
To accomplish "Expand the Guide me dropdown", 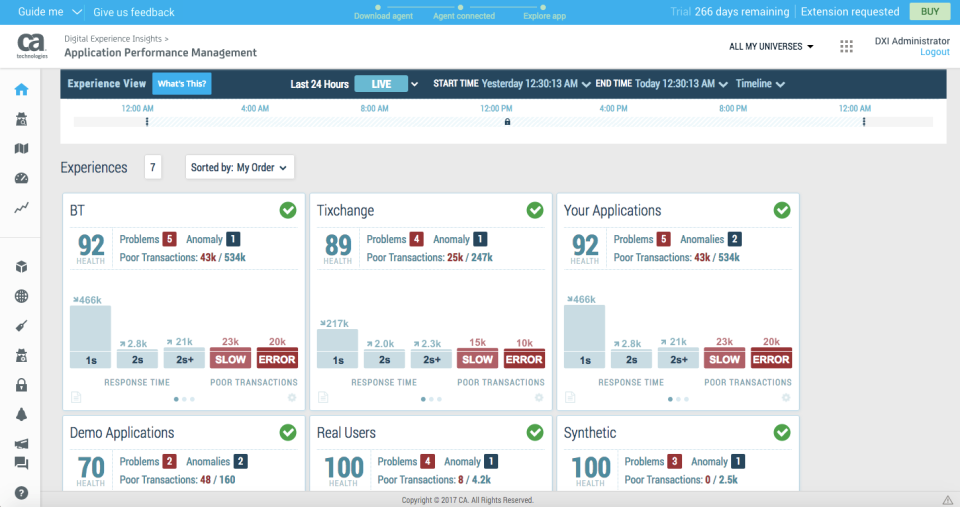I will (50, 12).
